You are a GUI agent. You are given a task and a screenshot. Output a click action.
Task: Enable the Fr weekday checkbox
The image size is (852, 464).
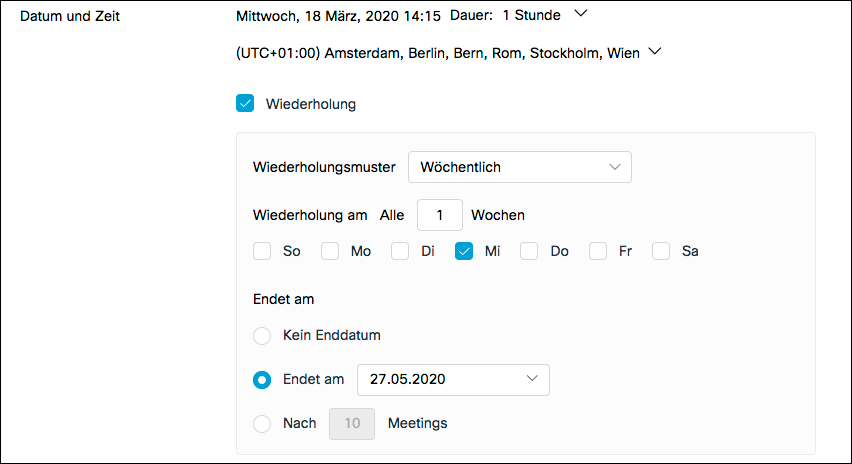pos(598,251)
